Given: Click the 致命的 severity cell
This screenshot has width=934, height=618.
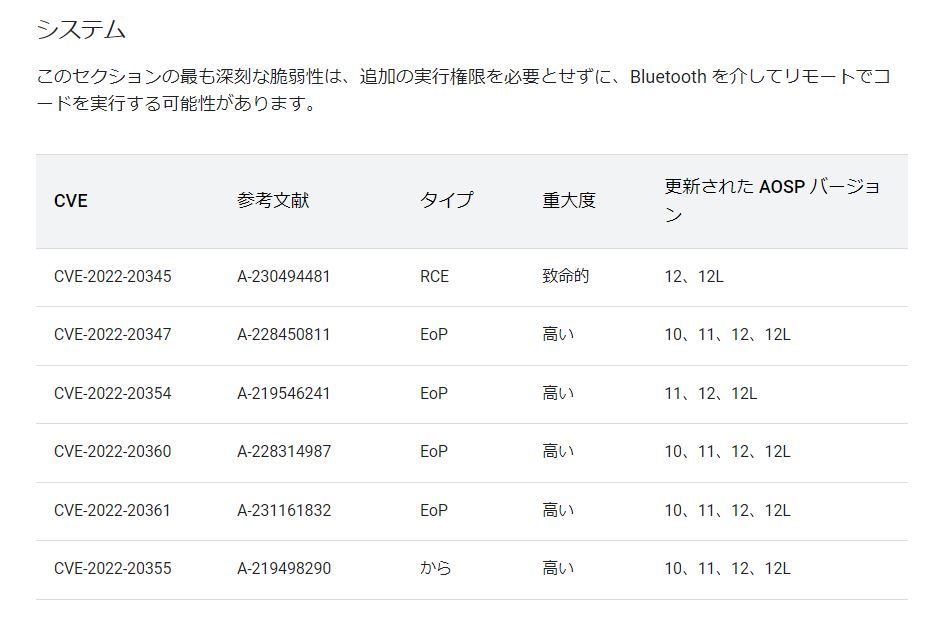Looking at the screenshot, I should (566, 276).
